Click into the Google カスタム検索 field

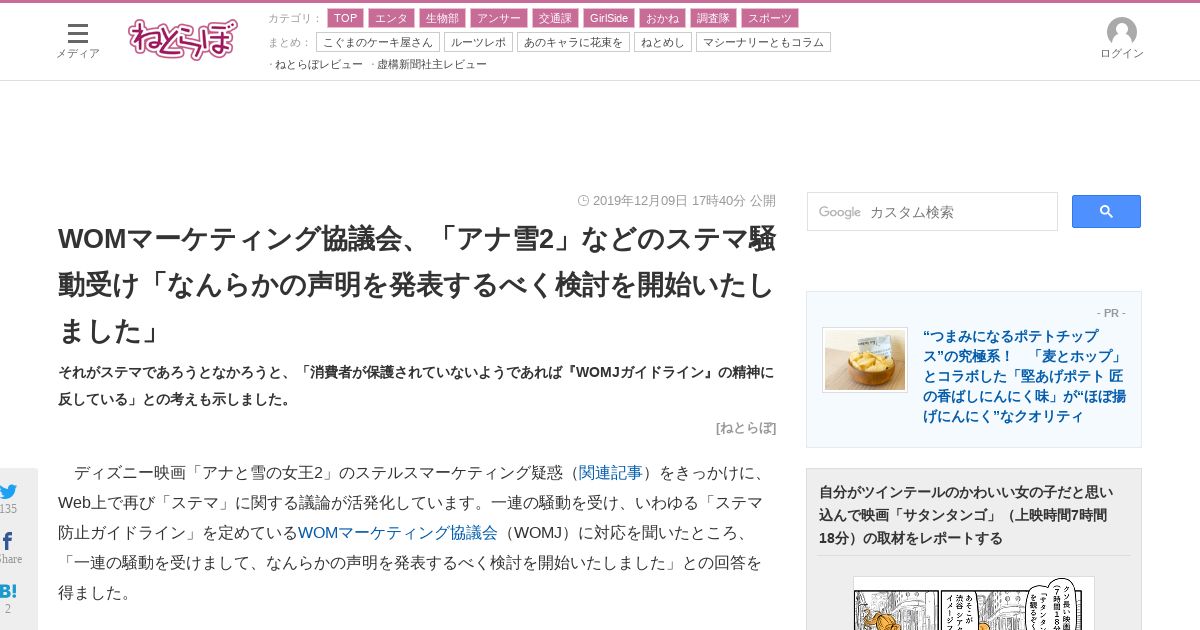pyautogui.click(x=932, y=212)
